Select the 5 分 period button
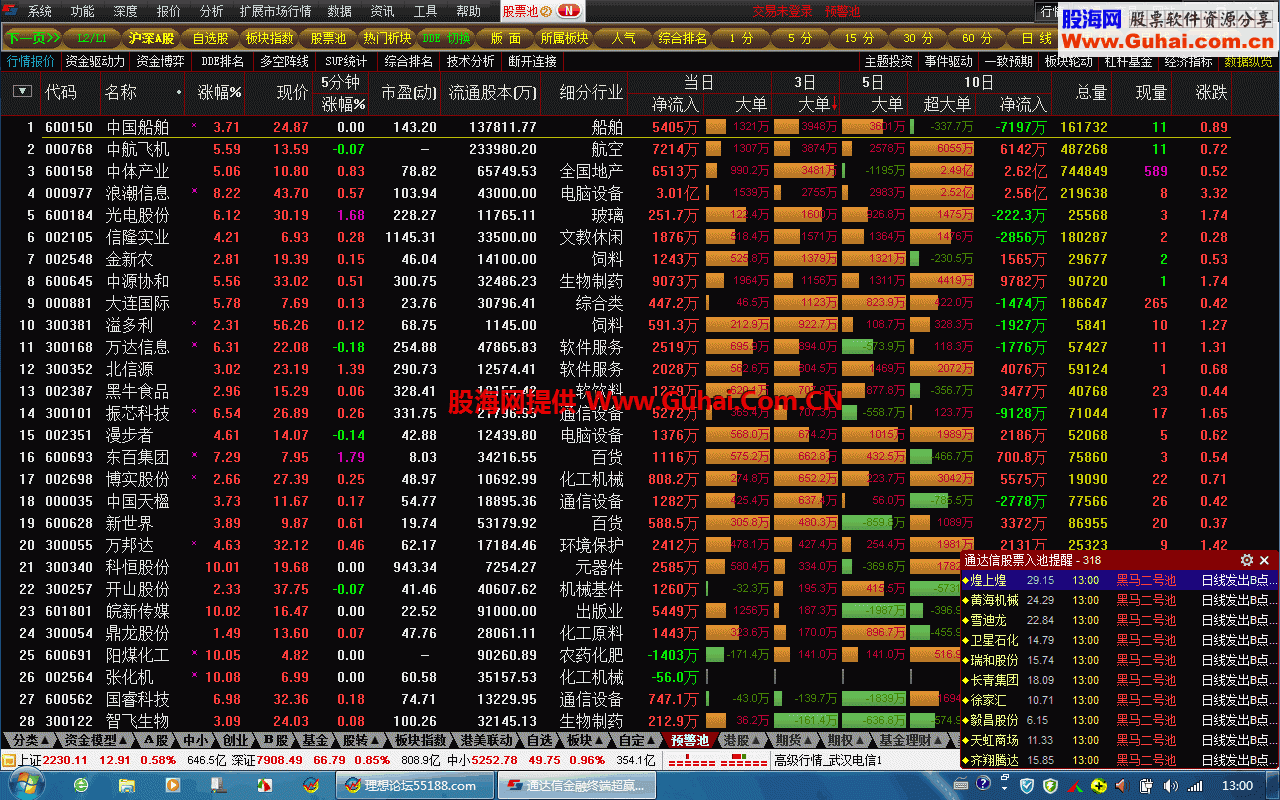The image size is (1280, 800). (800, 38)
